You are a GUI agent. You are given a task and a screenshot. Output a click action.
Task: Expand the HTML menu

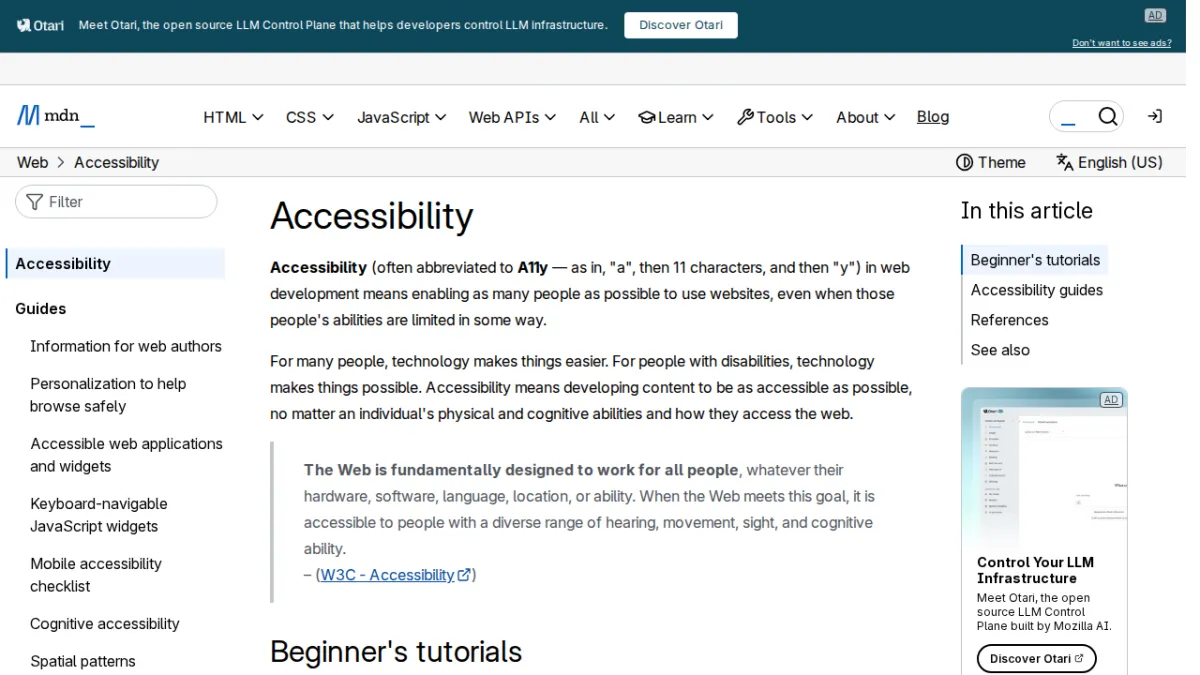[233, 117]
